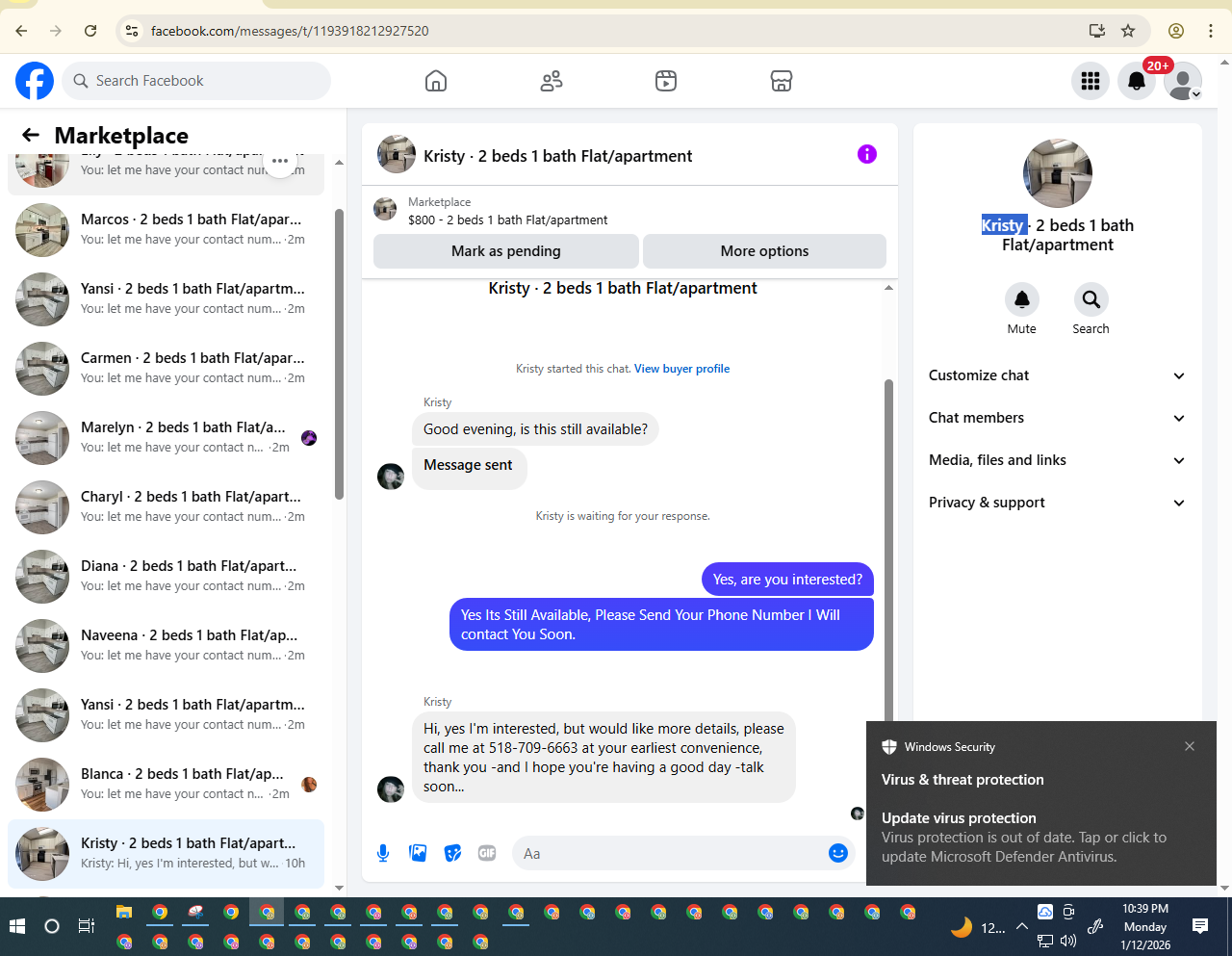Open the volume icon in system tray
Viewport: 1232px width, 956px height.
(1068, 941)
